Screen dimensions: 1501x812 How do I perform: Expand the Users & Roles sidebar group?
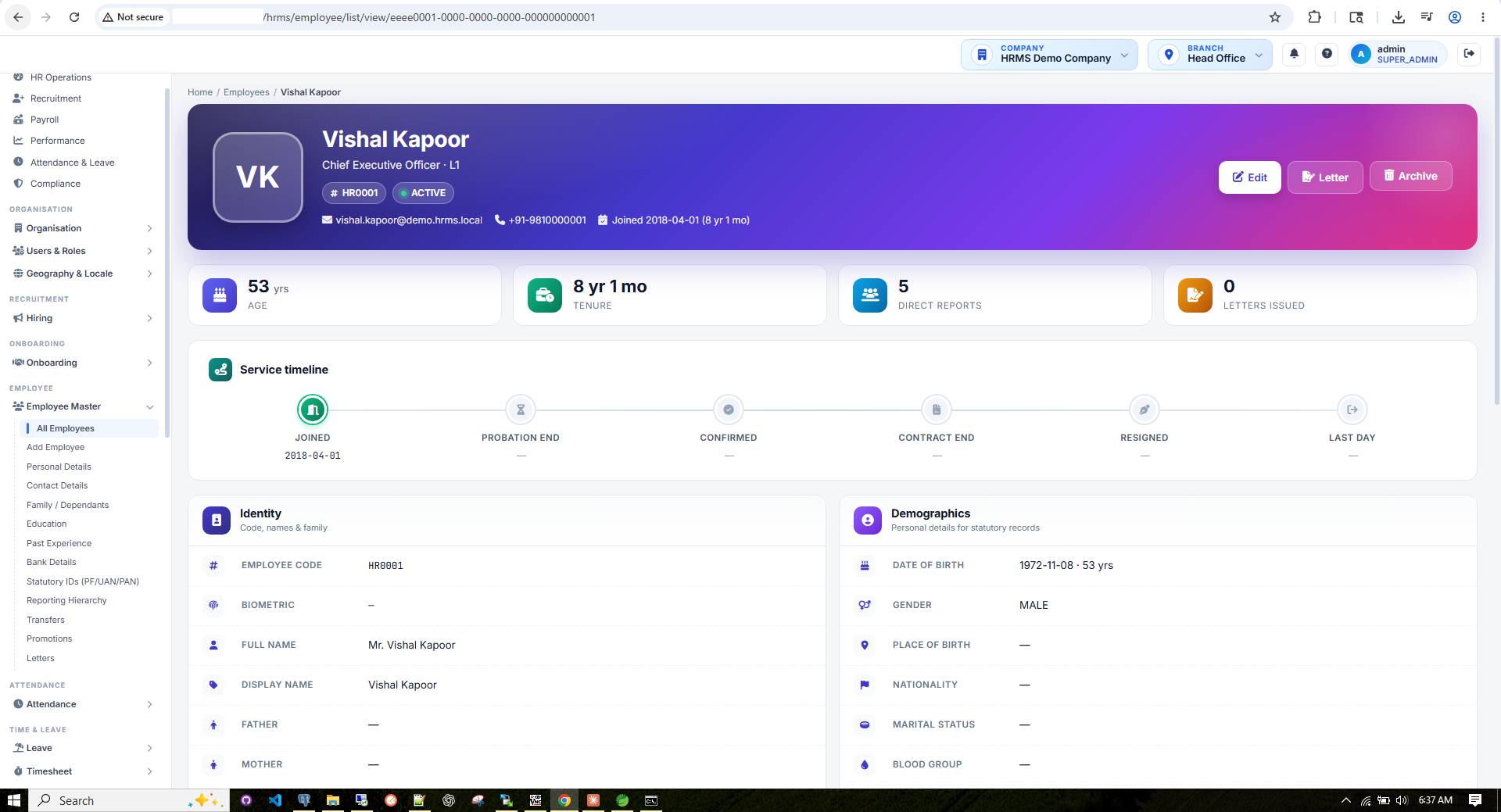click(82, 251)
